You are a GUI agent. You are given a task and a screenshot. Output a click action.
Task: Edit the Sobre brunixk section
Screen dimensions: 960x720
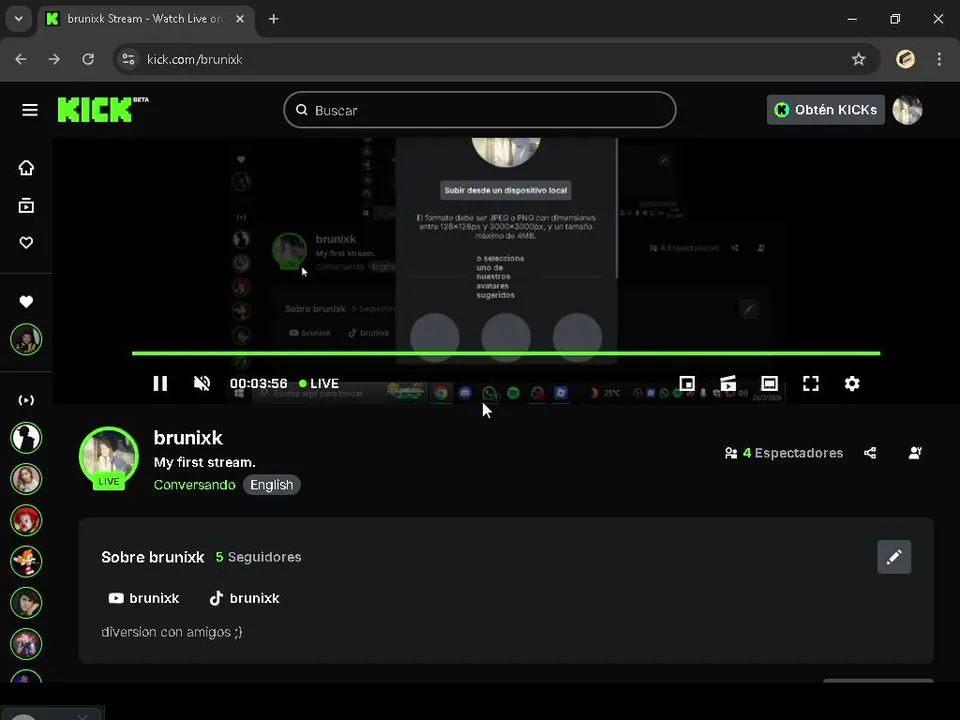tap(894, 557)
